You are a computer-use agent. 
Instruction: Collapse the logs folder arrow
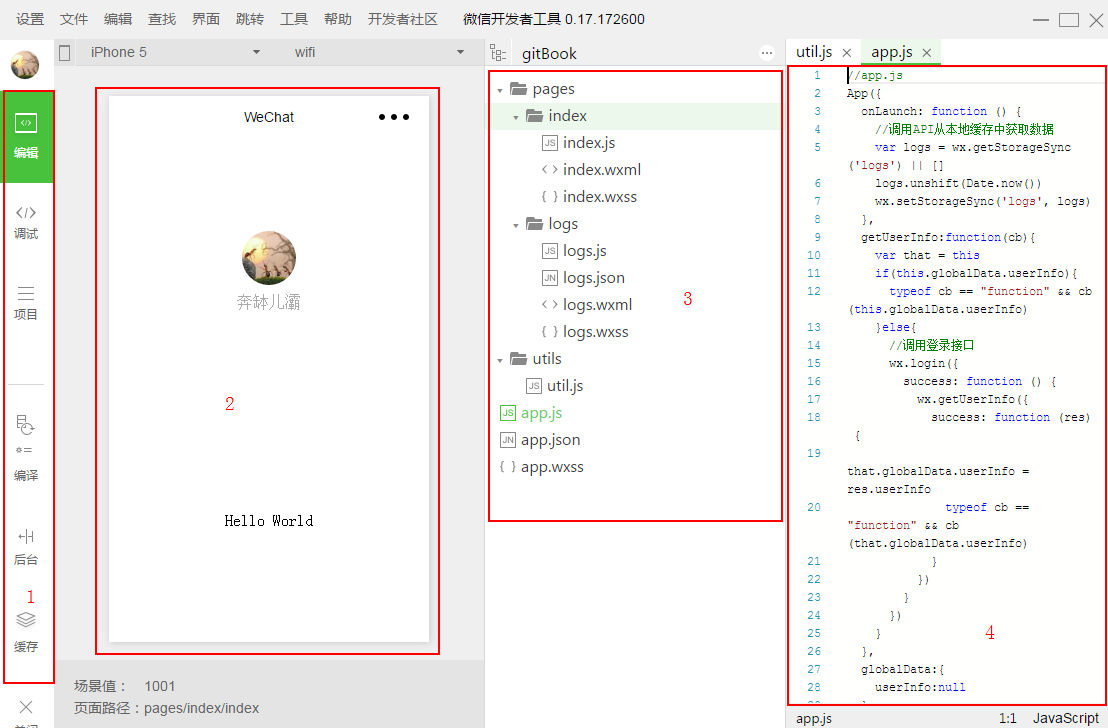516,225
